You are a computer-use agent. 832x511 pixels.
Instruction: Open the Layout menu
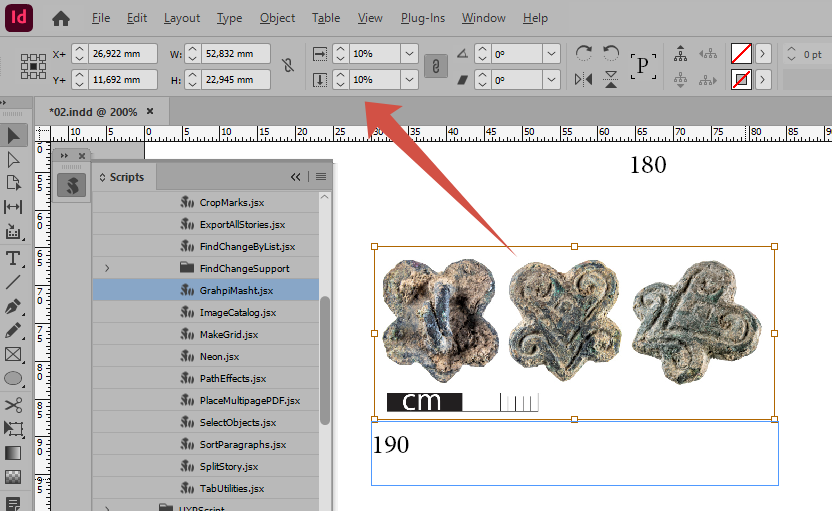(x=182, y=18)
